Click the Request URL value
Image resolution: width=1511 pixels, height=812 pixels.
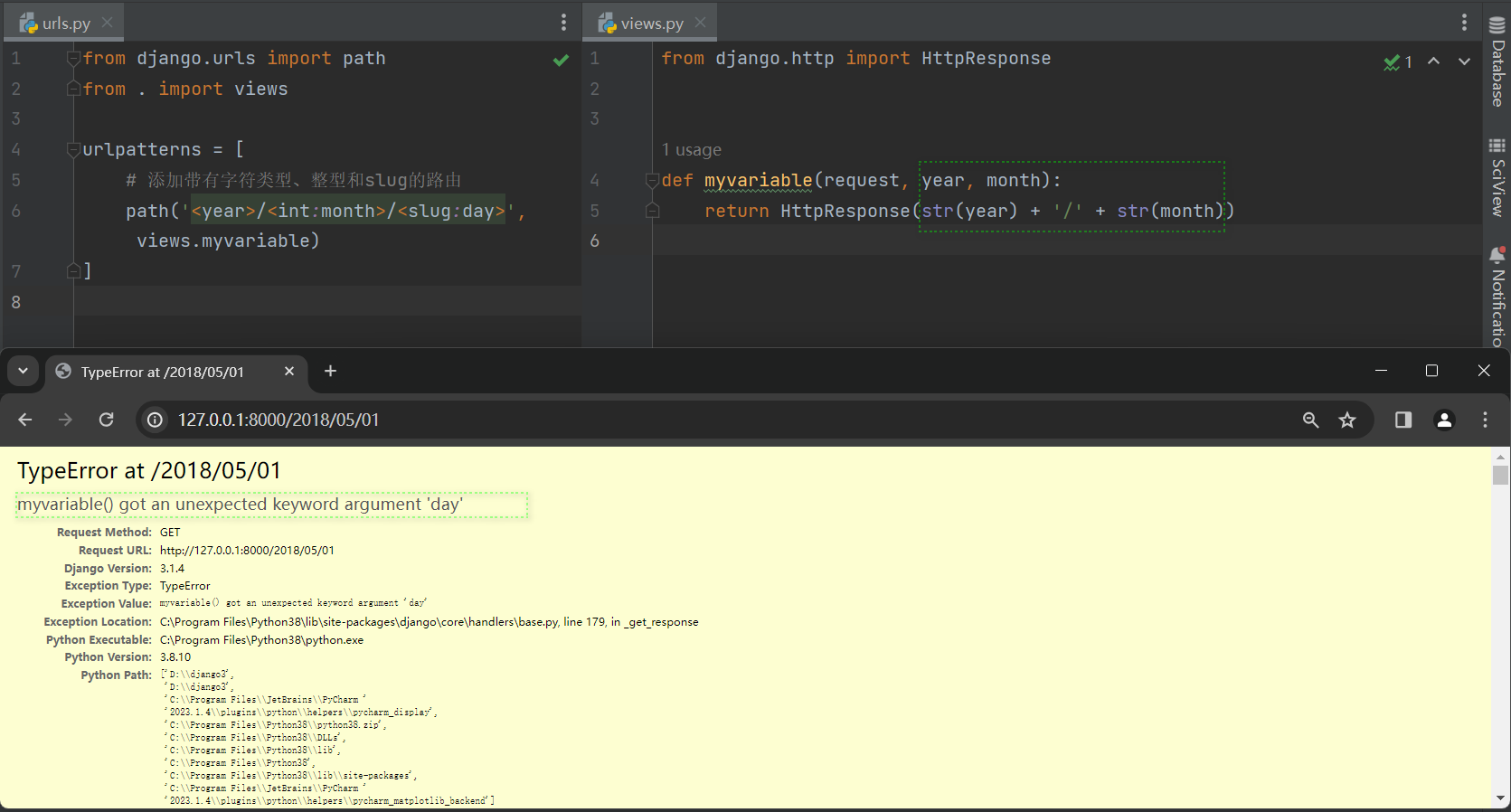click(x=247, y=551)
